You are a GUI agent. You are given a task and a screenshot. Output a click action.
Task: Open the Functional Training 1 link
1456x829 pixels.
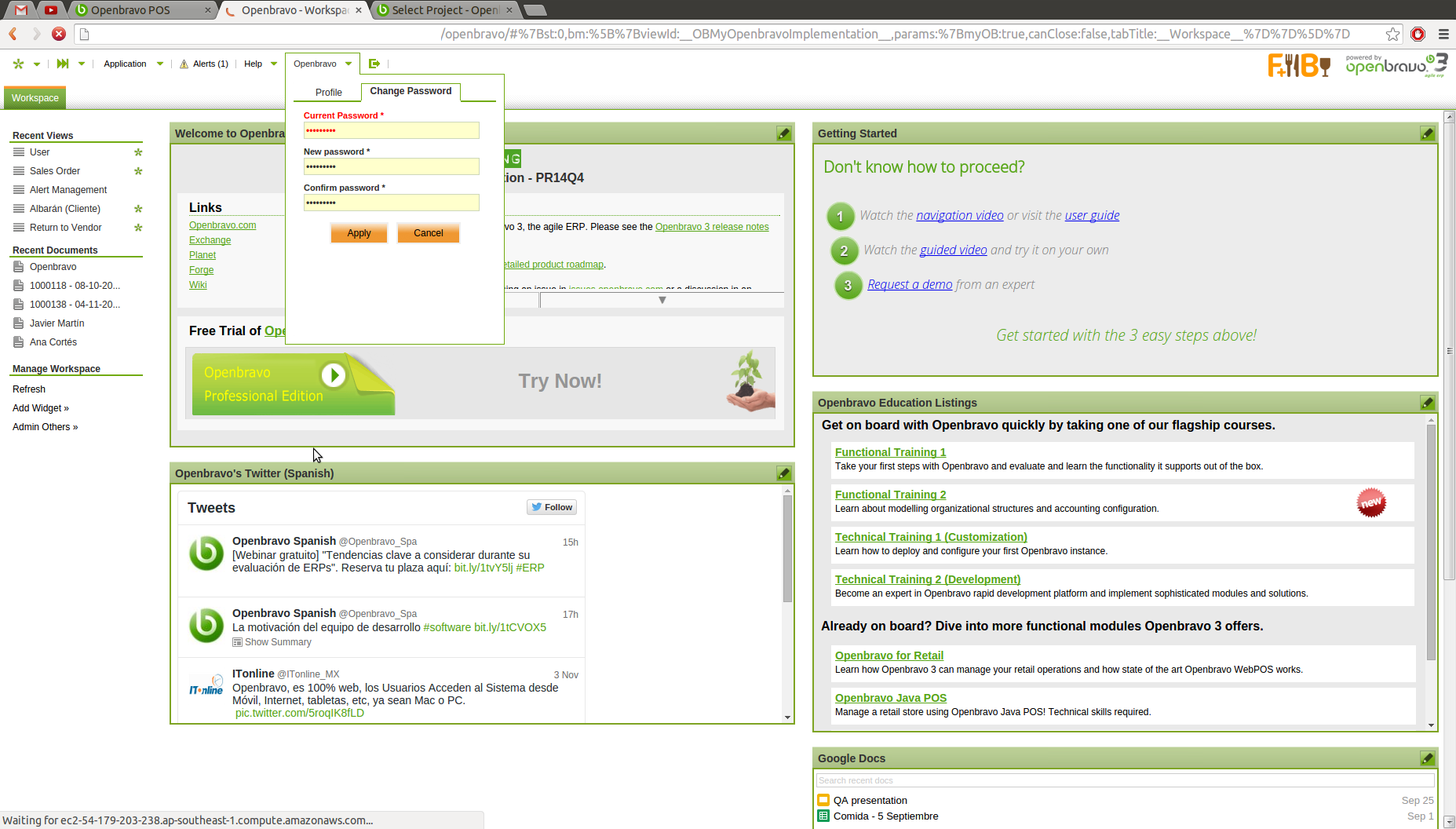pos(891,452)
